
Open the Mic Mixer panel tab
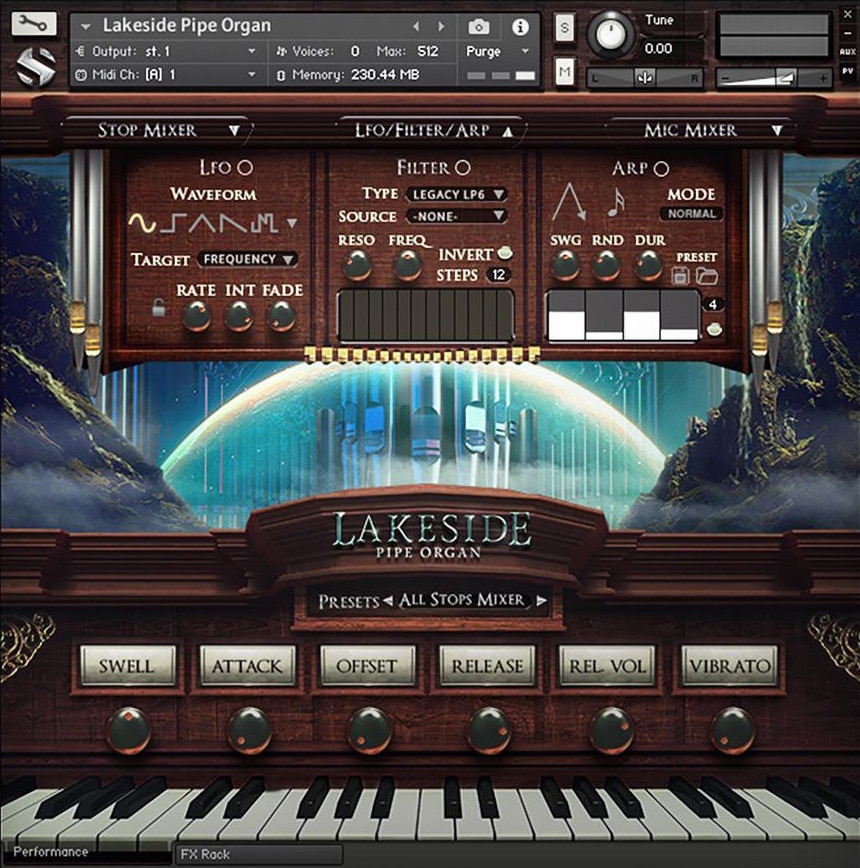(x=702, y=130)
